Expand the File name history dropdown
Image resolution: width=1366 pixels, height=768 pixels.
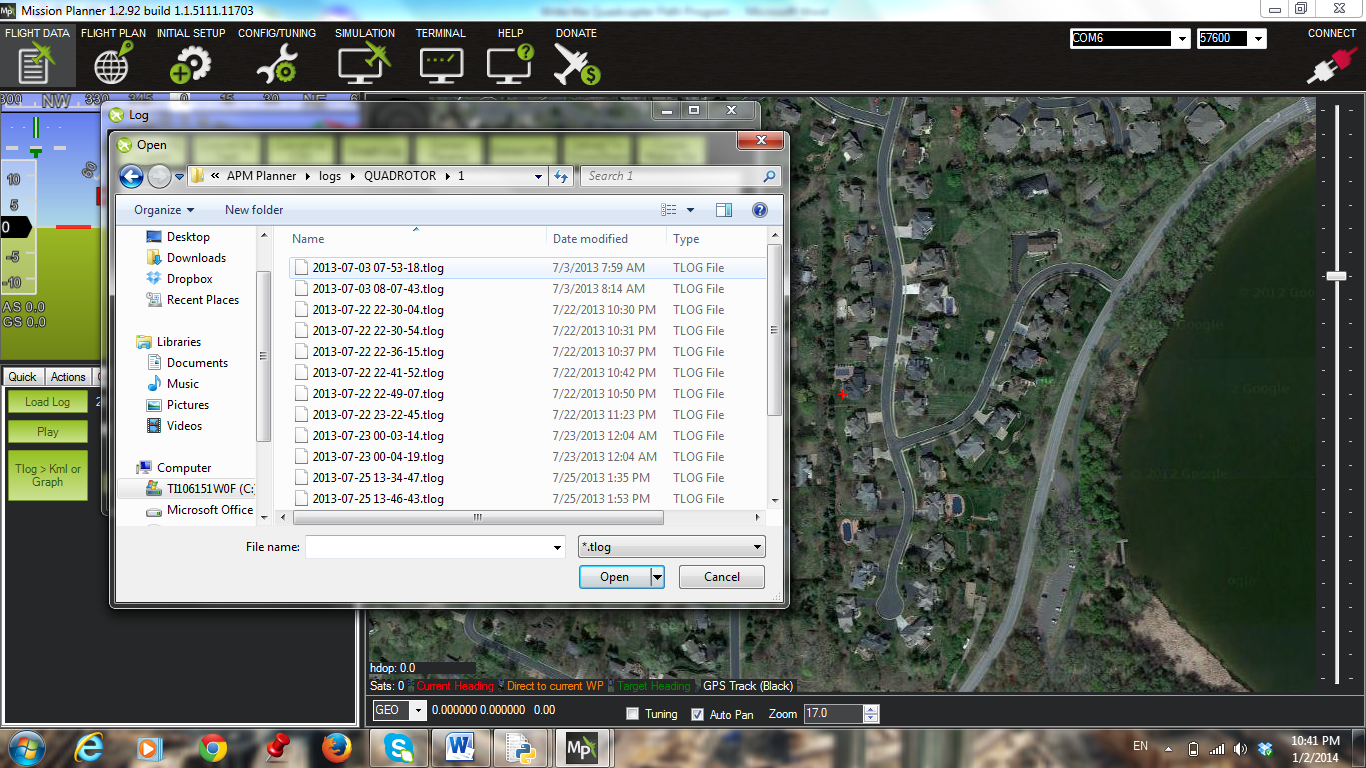click(x=557, y=547)
